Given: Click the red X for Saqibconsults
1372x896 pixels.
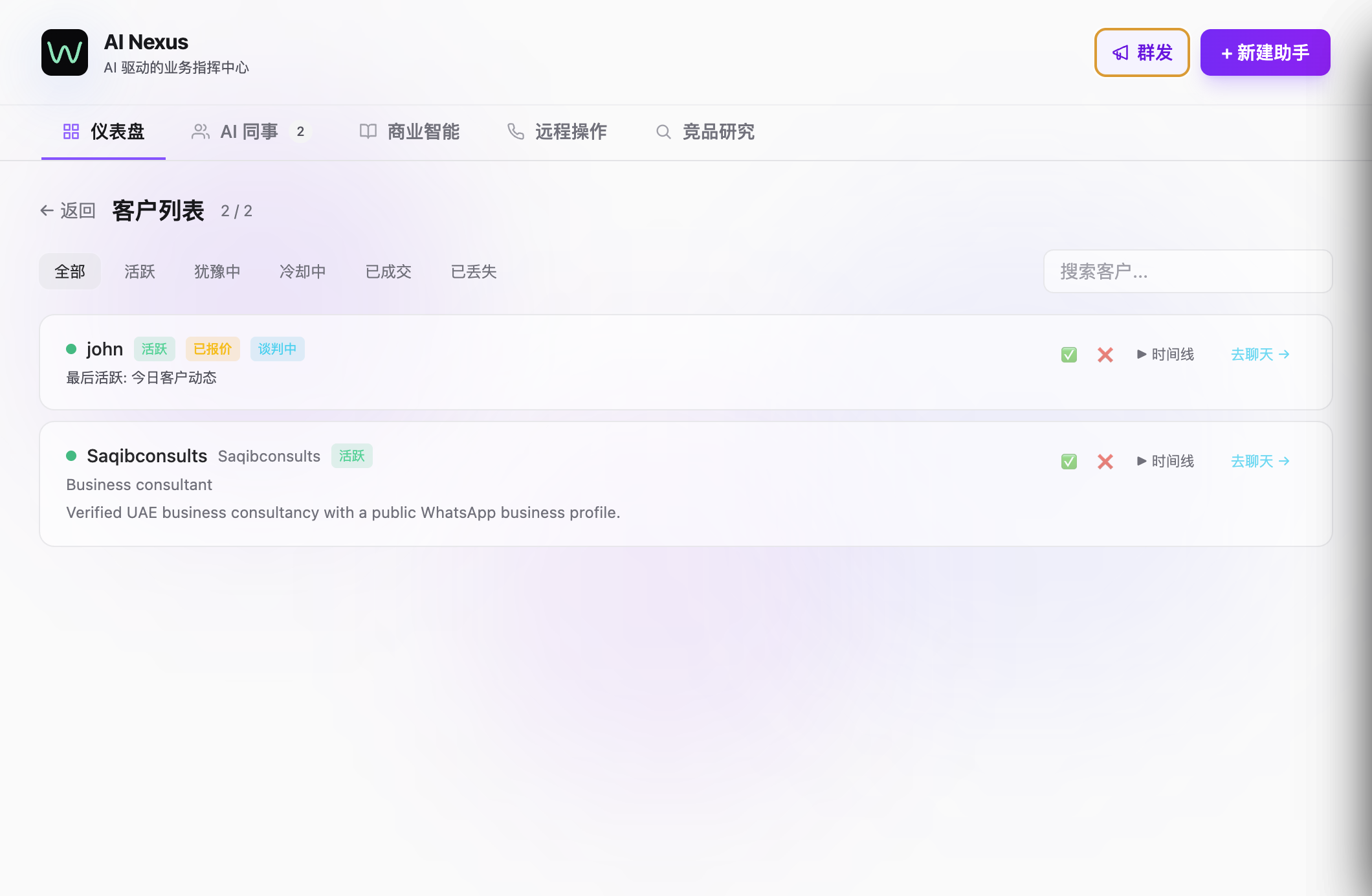Looking at the screenshot, I should 1105,462.
